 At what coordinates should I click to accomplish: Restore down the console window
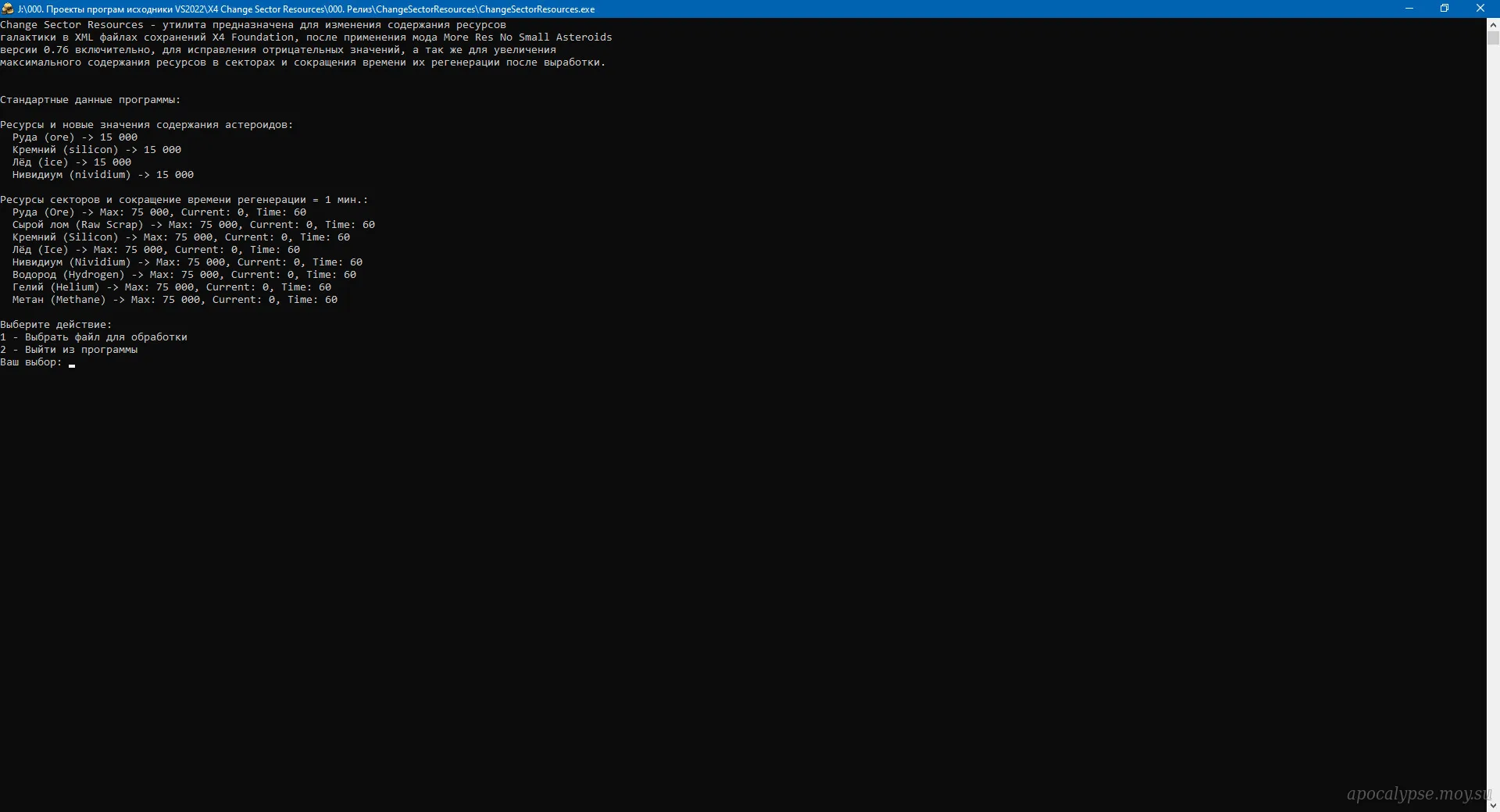[1445, 9]
